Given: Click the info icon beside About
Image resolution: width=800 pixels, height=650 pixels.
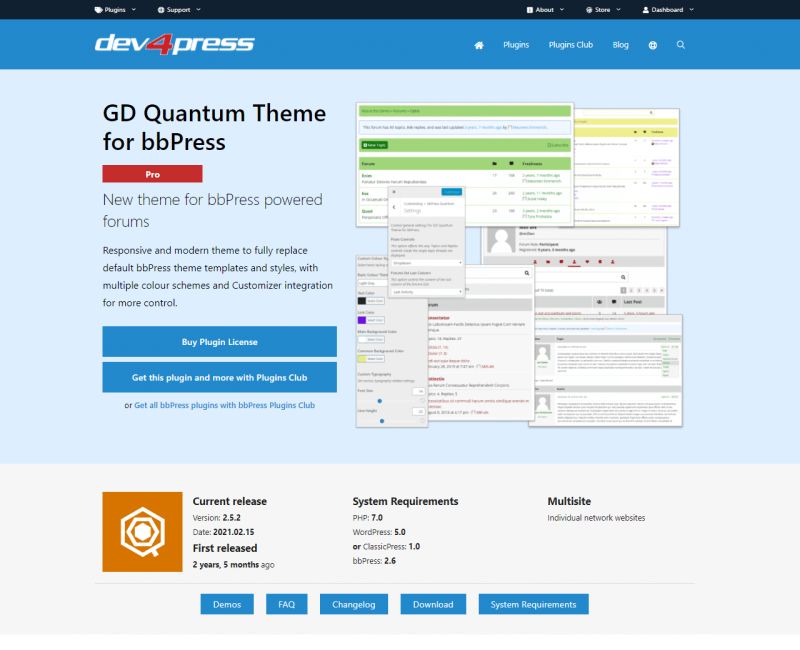Looking at the screenshot, I should coord(528,10).
